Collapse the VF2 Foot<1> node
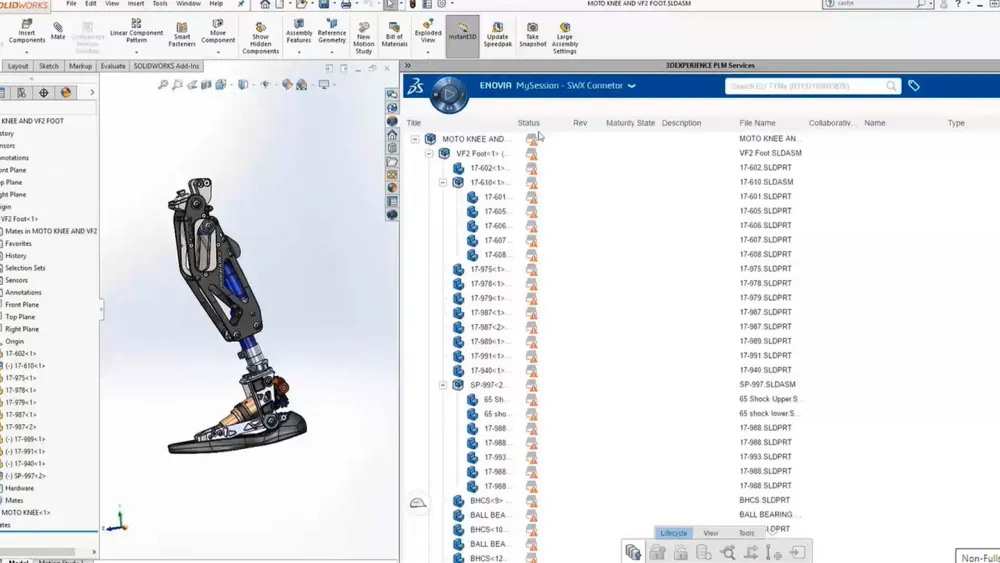Screen dimensions: 1000x563 429,154
